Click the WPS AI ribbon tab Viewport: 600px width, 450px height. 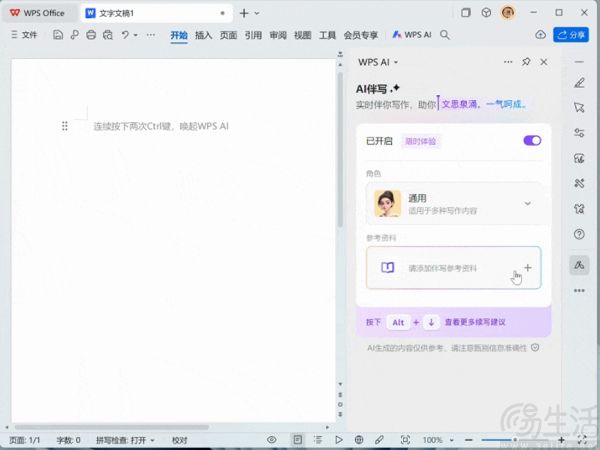(412, 35)
